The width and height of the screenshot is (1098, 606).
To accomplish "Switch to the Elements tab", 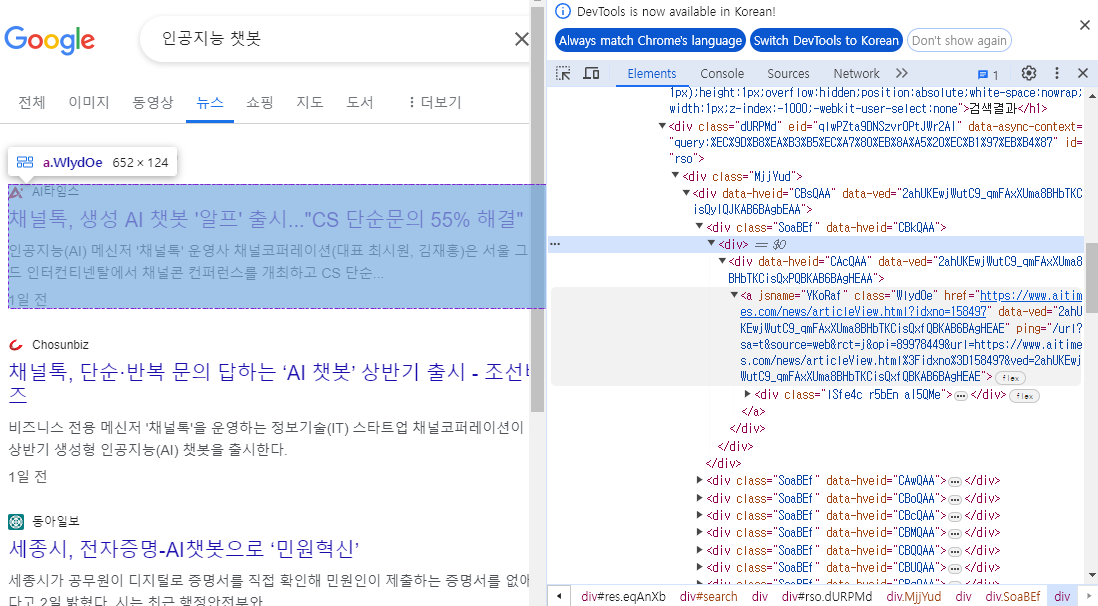I will tap(651, 74).
